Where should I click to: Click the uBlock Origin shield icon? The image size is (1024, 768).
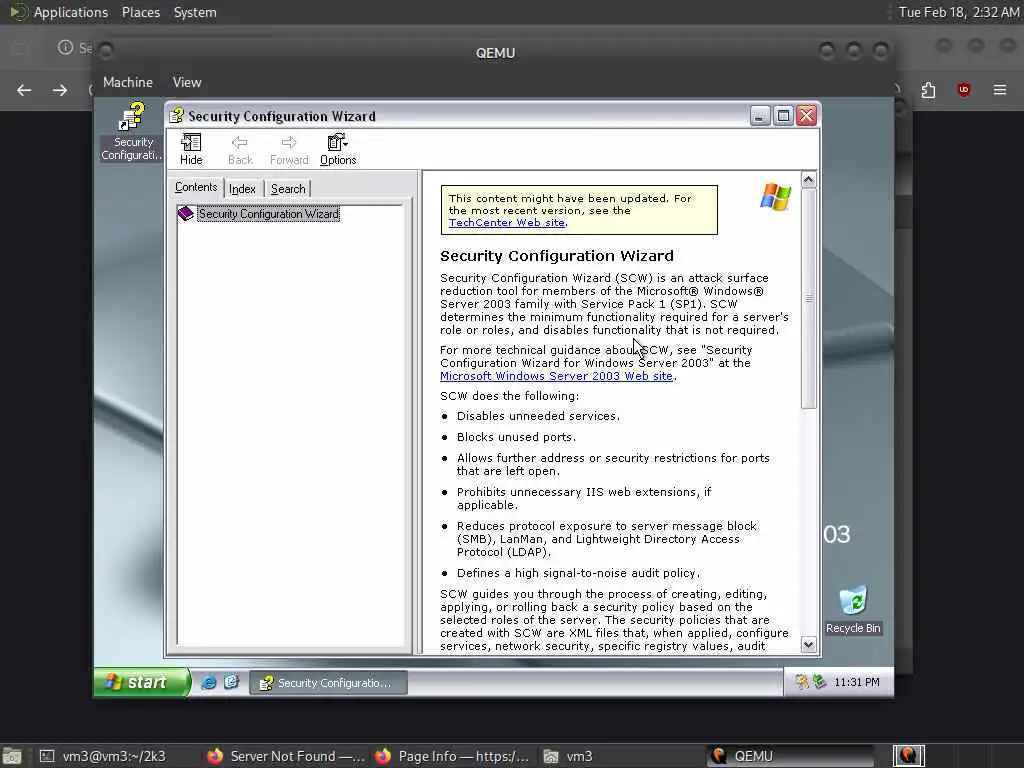(964, 90)
